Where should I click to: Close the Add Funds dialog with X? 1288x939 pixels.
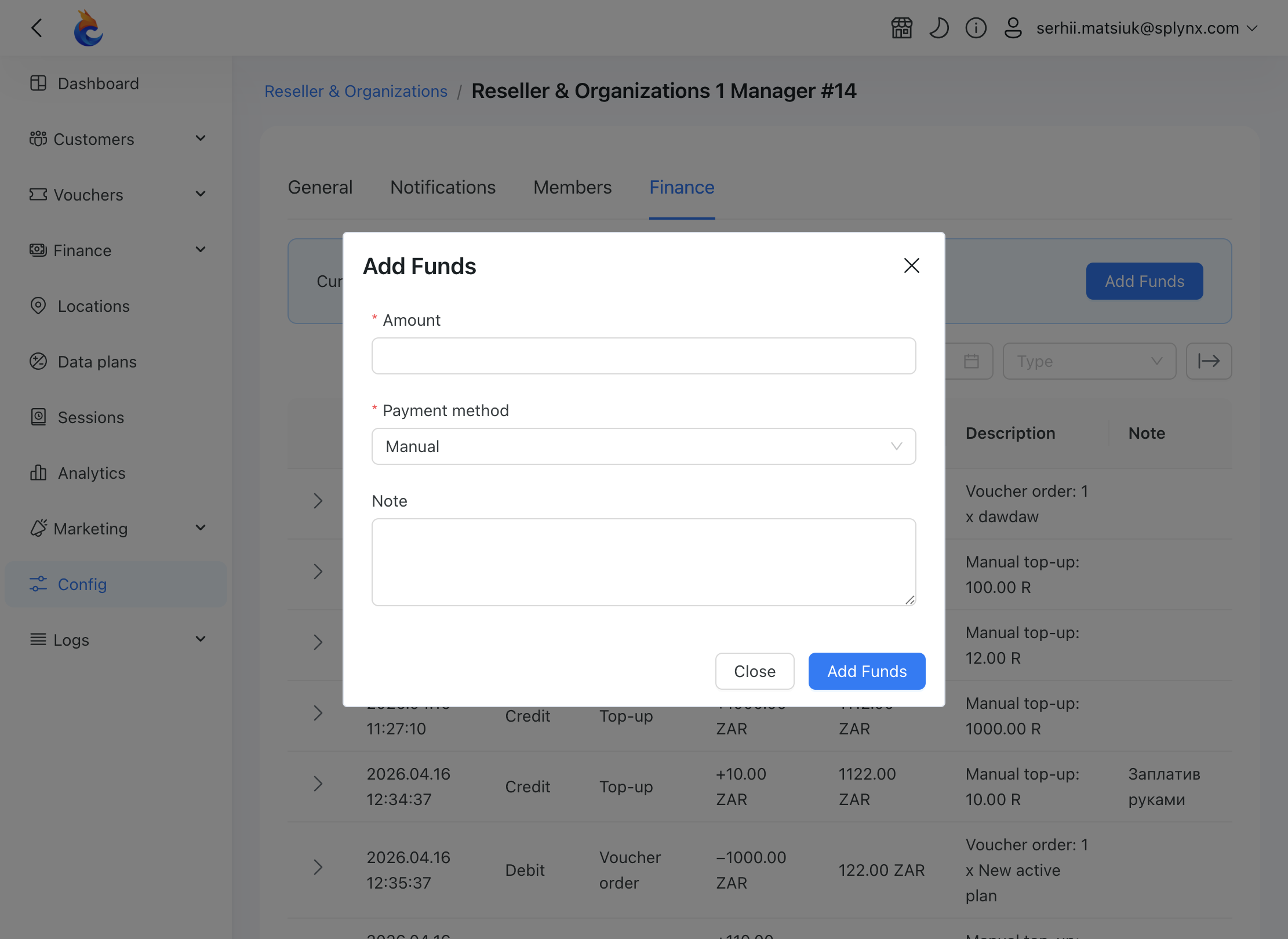tap(912, 265)
